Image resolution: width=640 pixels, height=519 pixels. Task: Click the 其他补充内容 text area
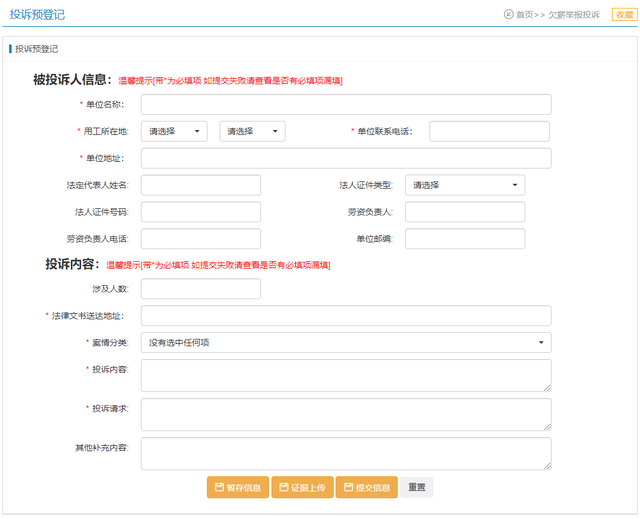click(346, 454)
